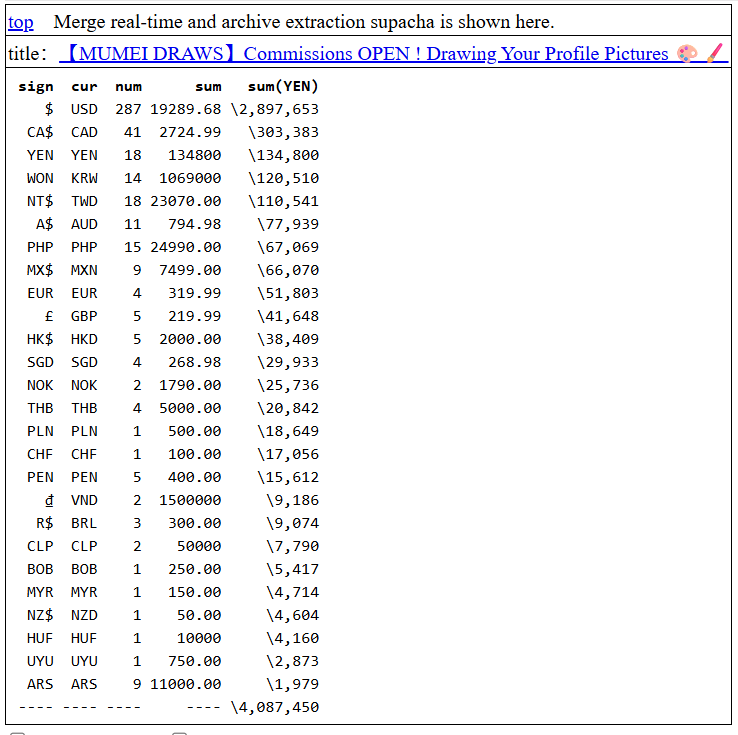Click NOK sum 1790.00
Viewport: 738px width, 735px height.
click(190, 385)
